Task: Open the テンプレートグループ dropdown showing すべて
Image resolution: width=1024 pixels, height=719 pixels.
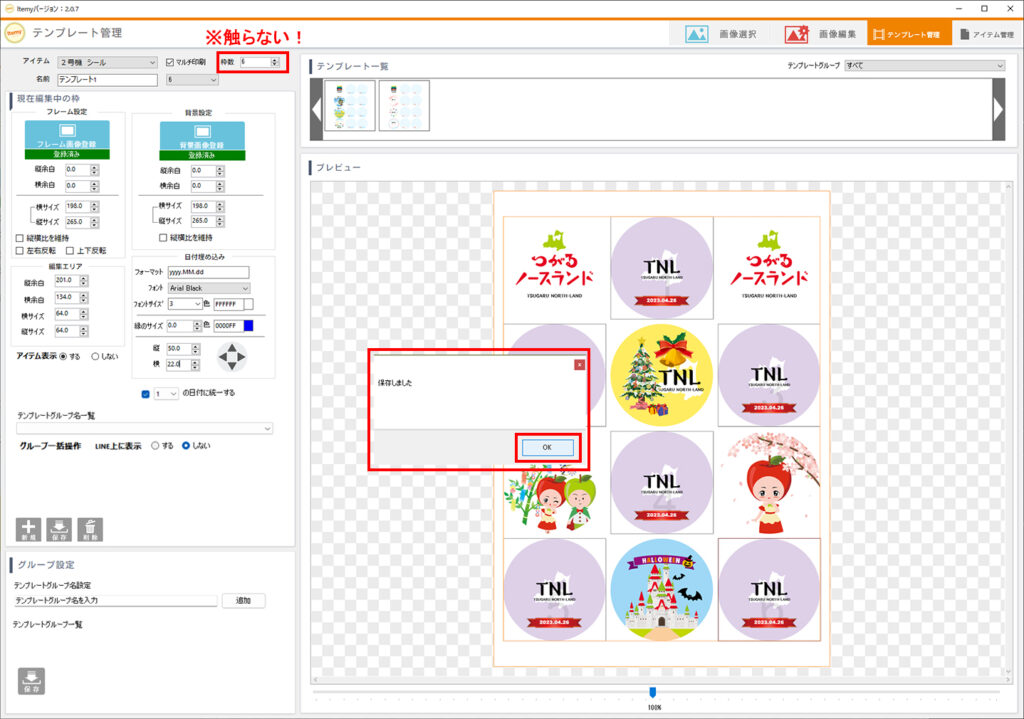Action: [924, 65]
